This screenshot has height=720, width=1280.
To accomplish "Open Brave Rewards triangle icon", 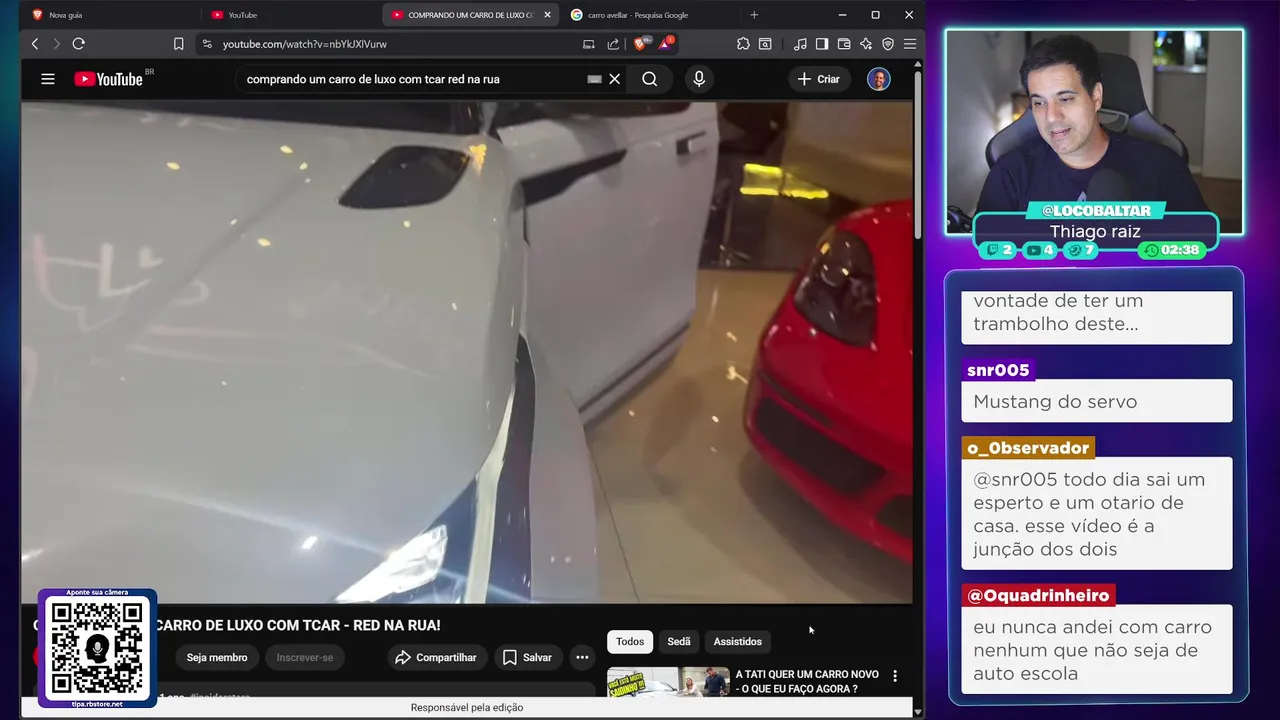I will 665,44.
